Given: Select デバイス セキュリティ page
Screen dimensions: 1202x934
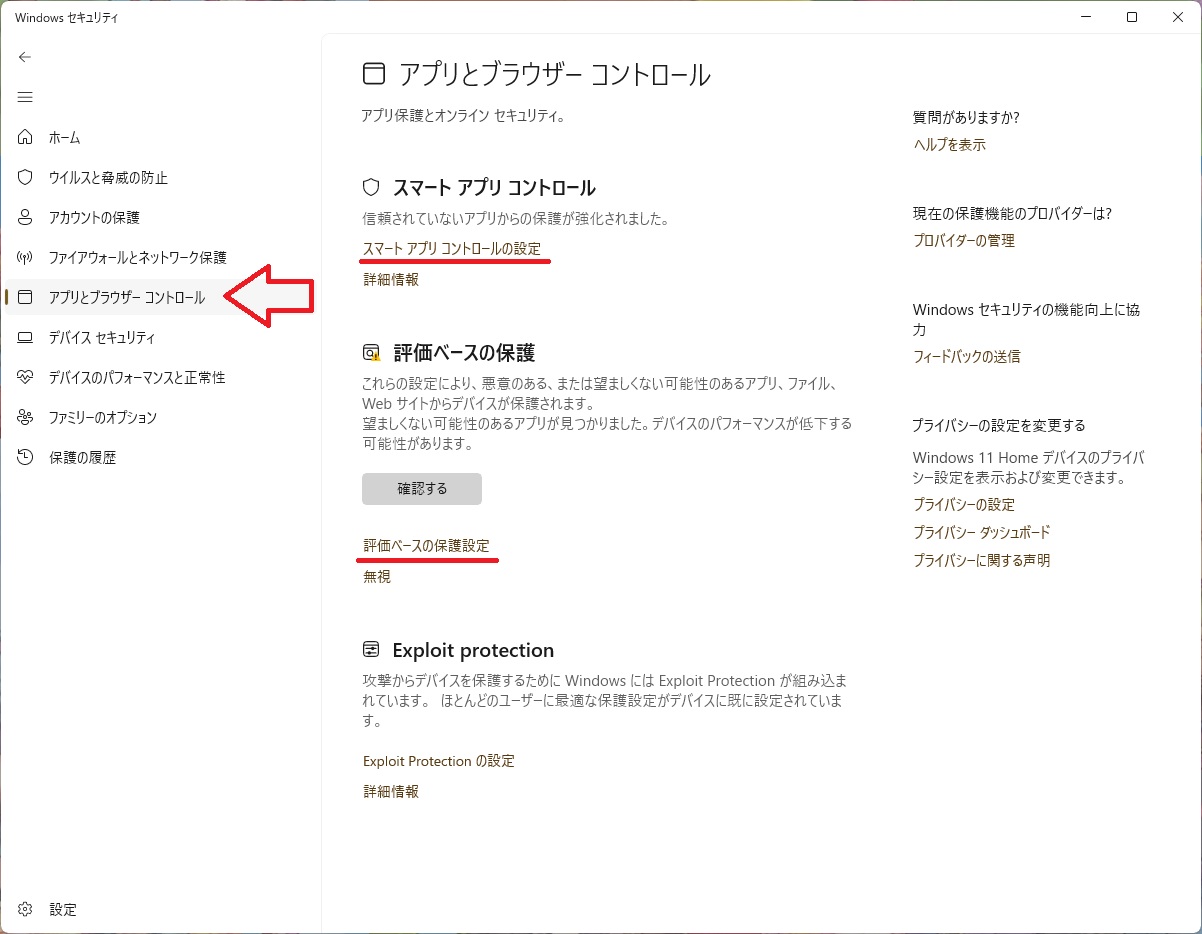Looking at the screenshot, I should pos(102,337).
